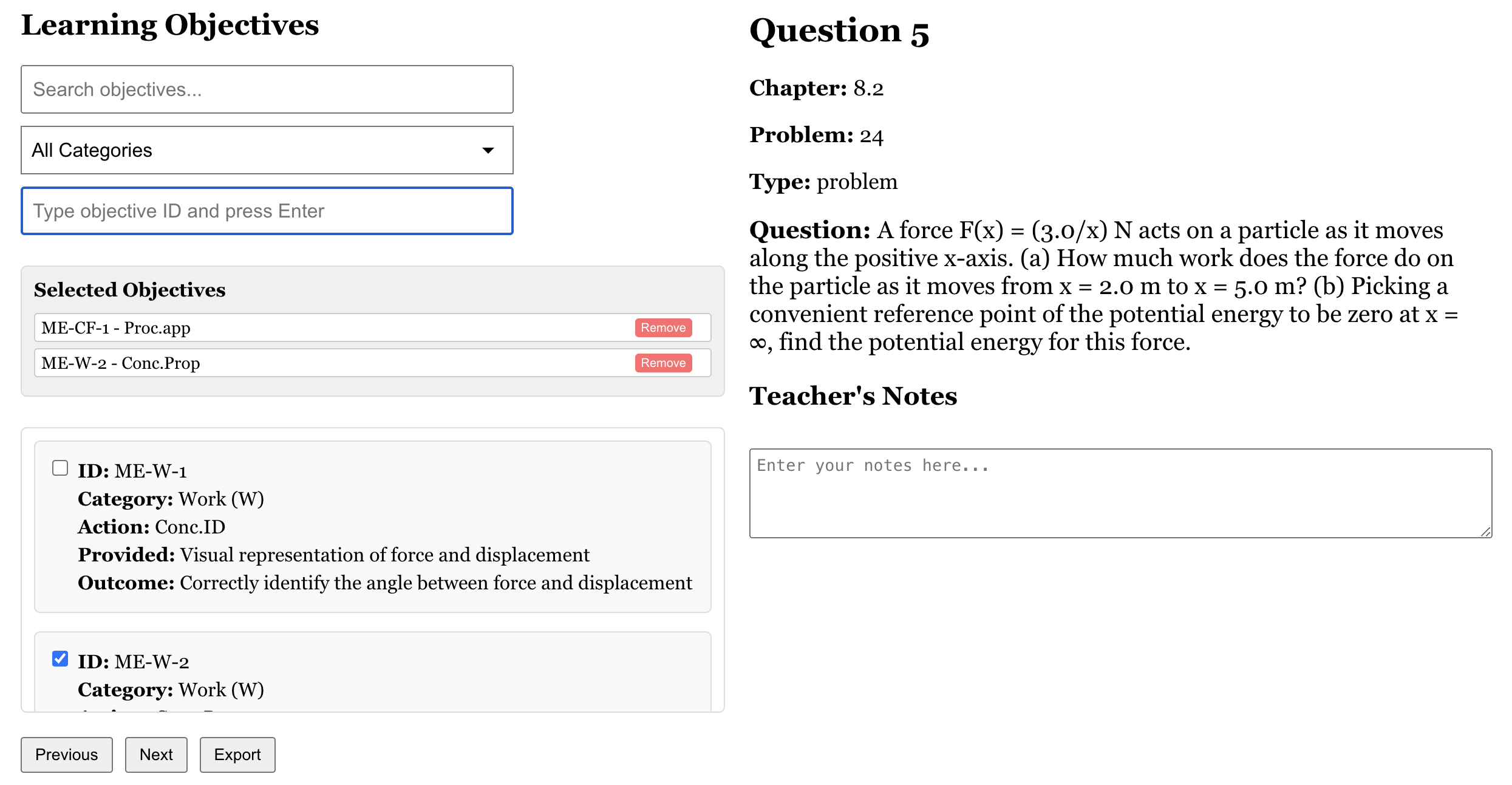Click the Export button

(x=237, y=755)
